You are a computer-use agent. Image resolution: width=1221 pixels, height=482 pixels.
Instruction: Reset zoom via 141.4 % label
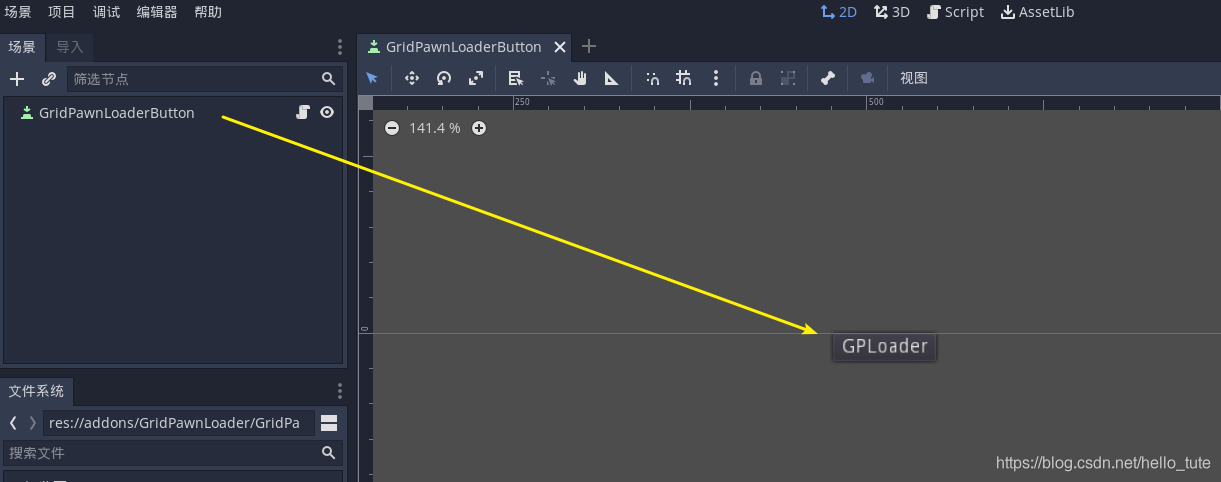click(x=435, y=128)
